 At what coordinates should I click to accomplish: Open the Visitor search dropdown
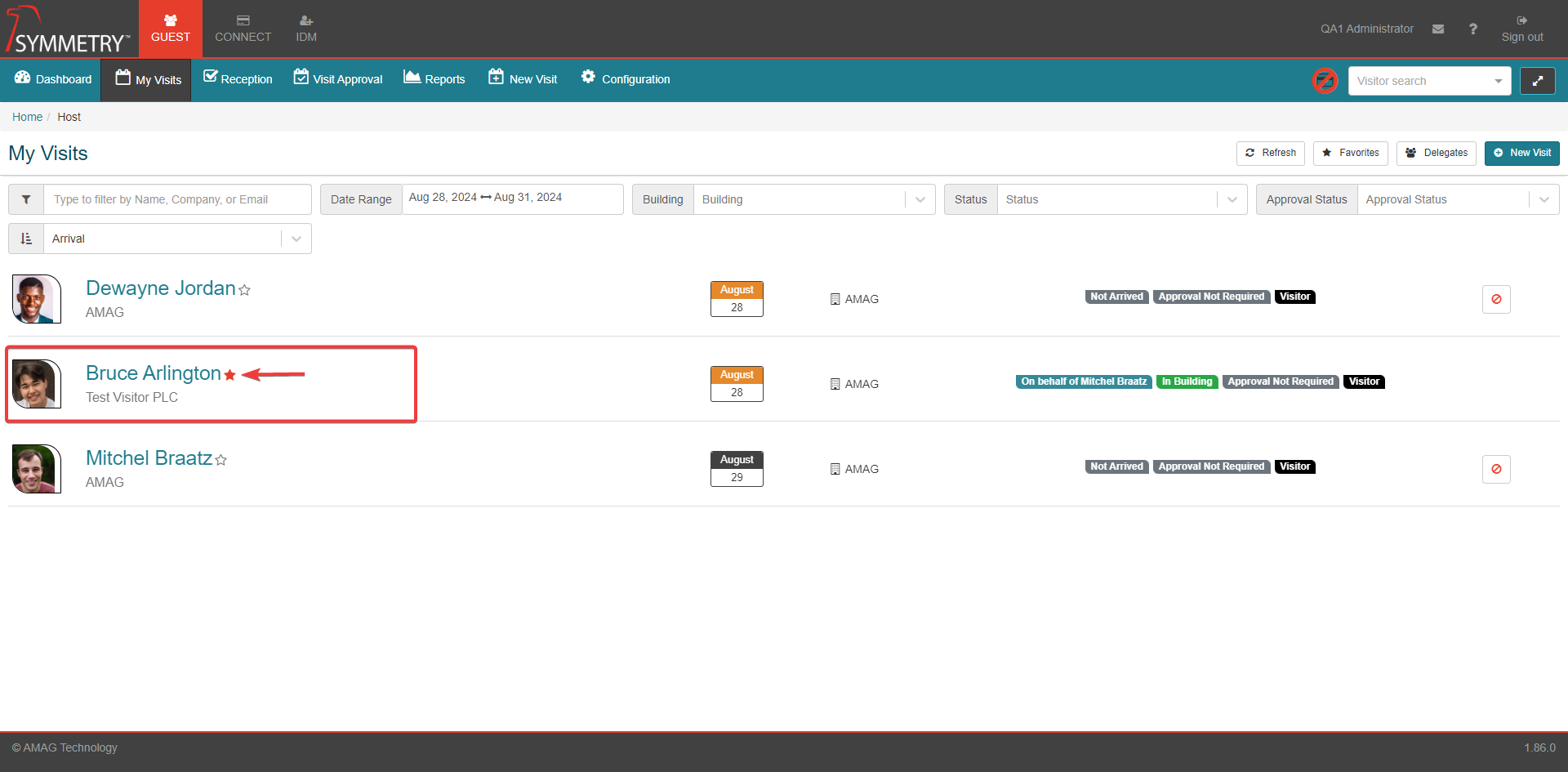click(x=1429, y=81)
